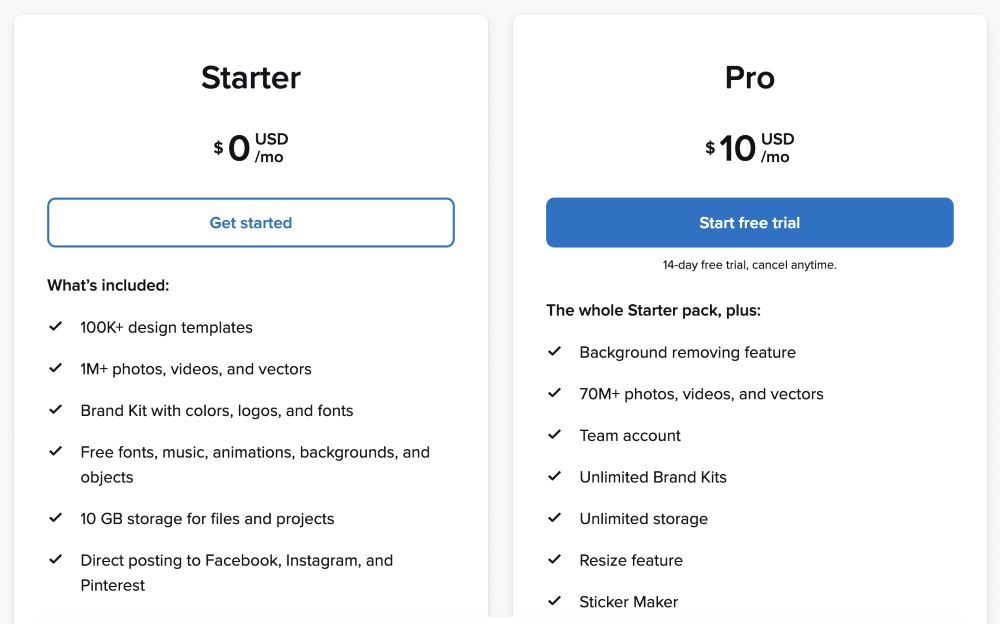Viewport: 1000px width, 624px height.
Task: Click the Starter plan heading
Action: (251, 78)
